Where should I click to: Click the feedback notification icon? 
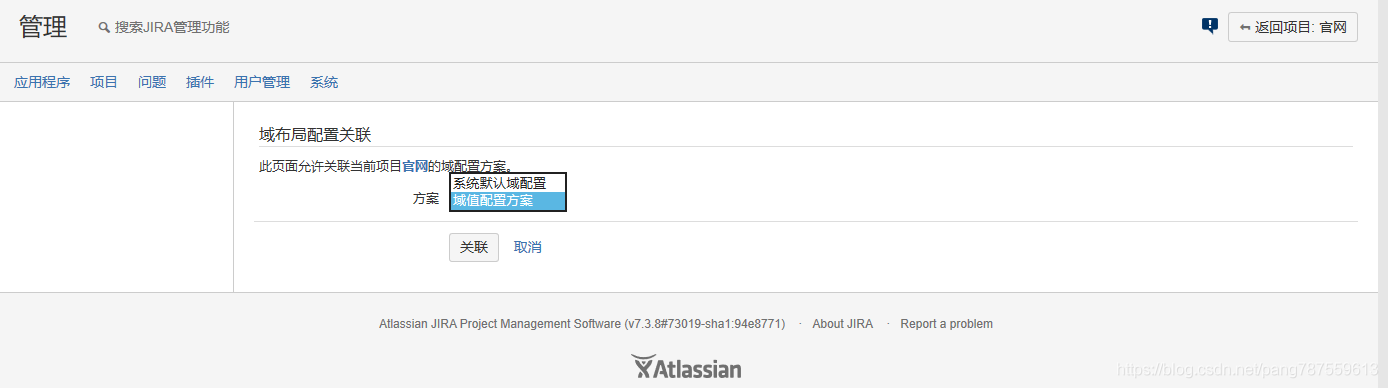click(1209, 26)
